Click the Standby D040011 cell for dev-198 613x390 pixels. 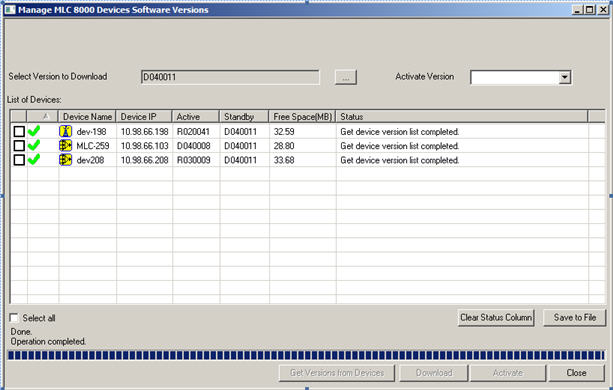(x=240, y=132)
